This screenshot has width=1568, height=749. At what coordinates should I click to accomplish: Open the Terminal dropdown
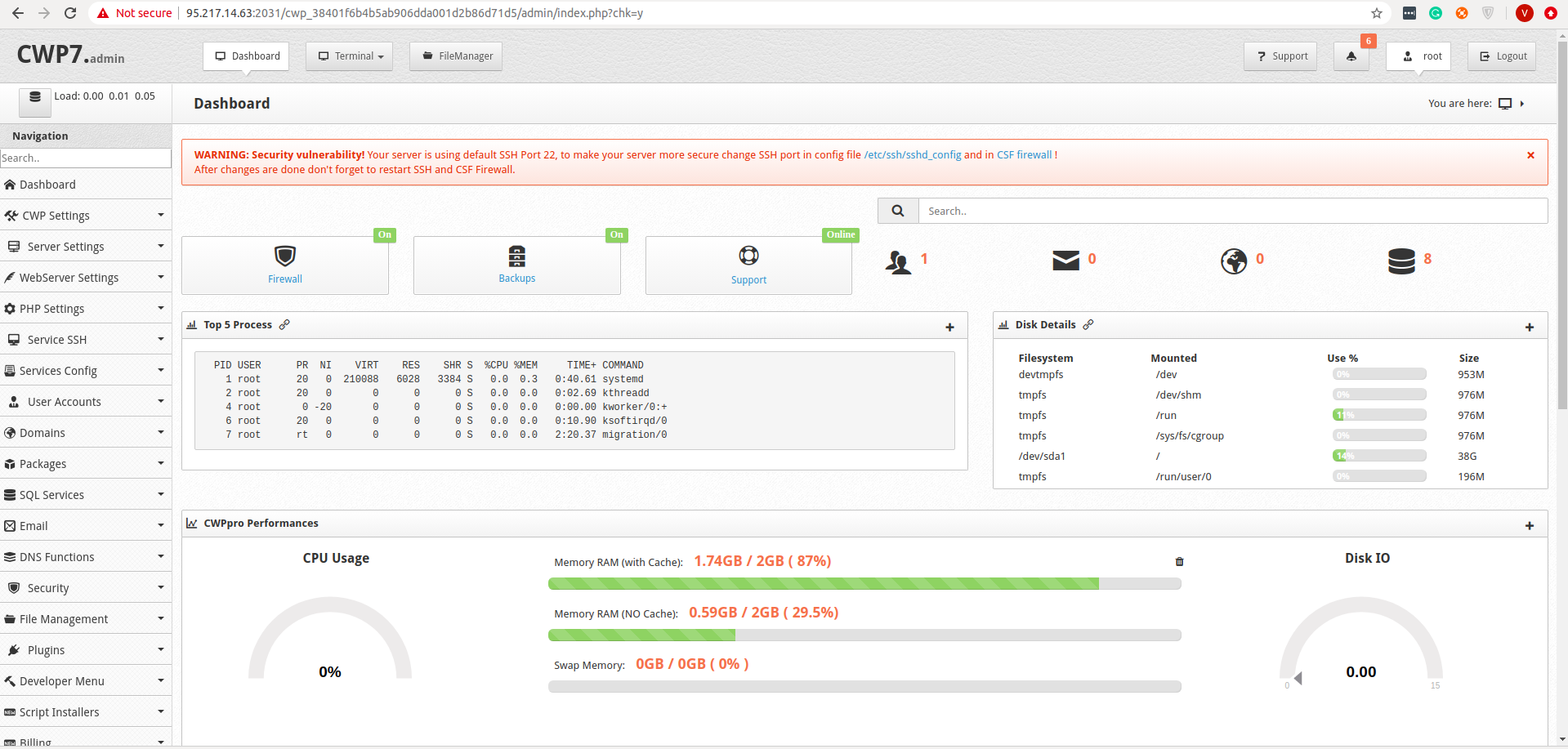pyautogui.click(x=349, y=56)
